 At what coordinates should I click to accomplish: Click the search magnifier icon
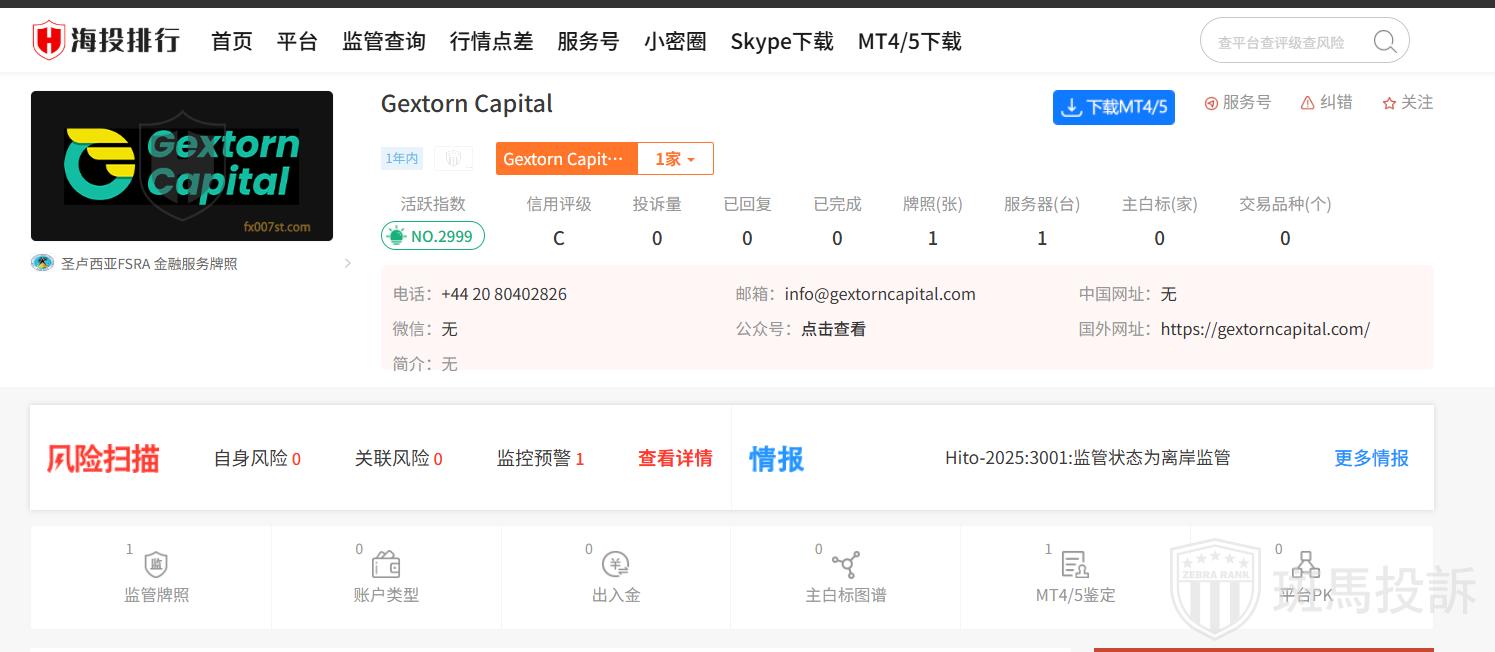click(1384, 41)
